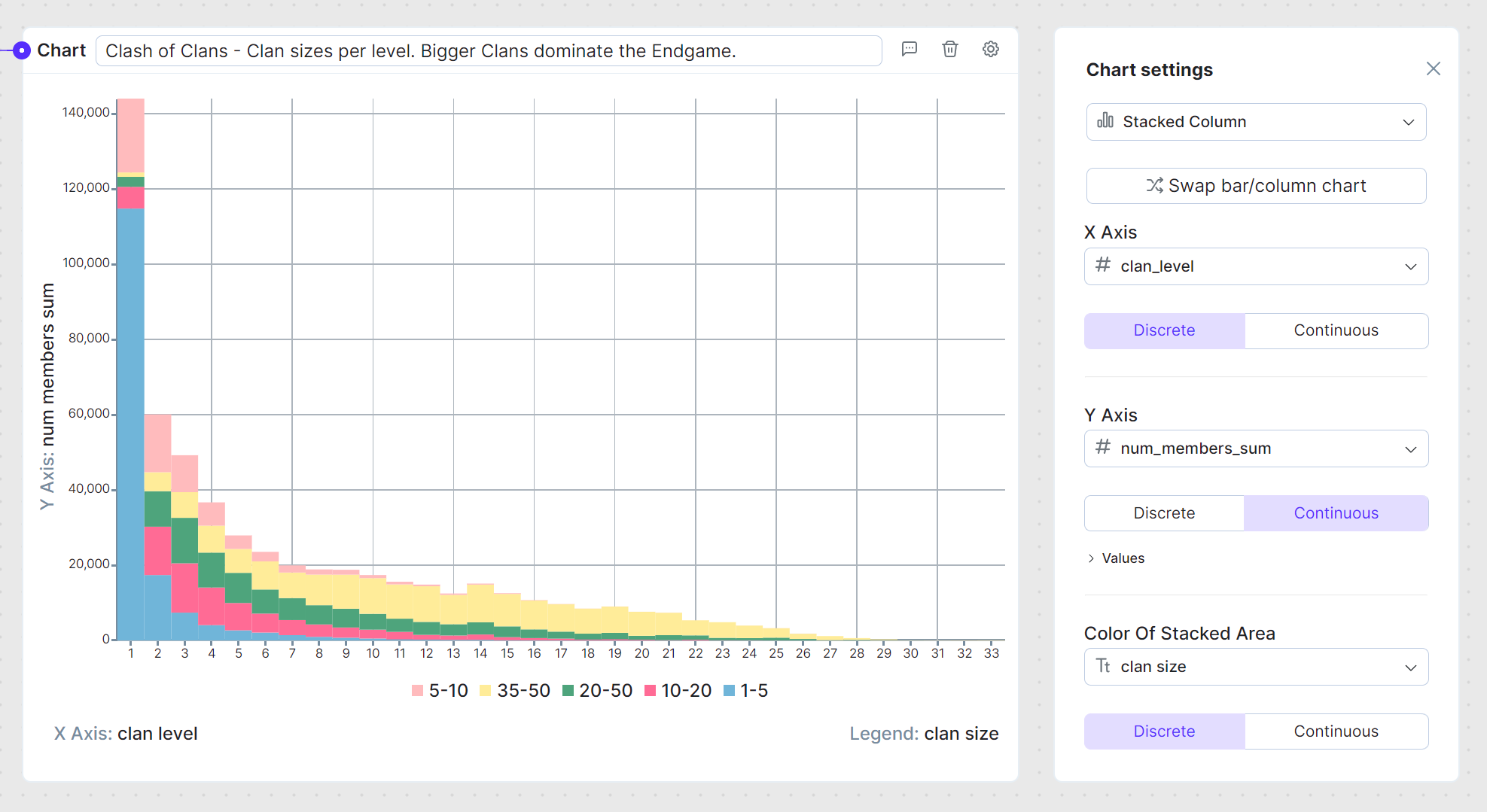This screenshot has height=812, width=1487.
Task: Click the hash icon beside clan_level
Action: tap(1103, 266)
